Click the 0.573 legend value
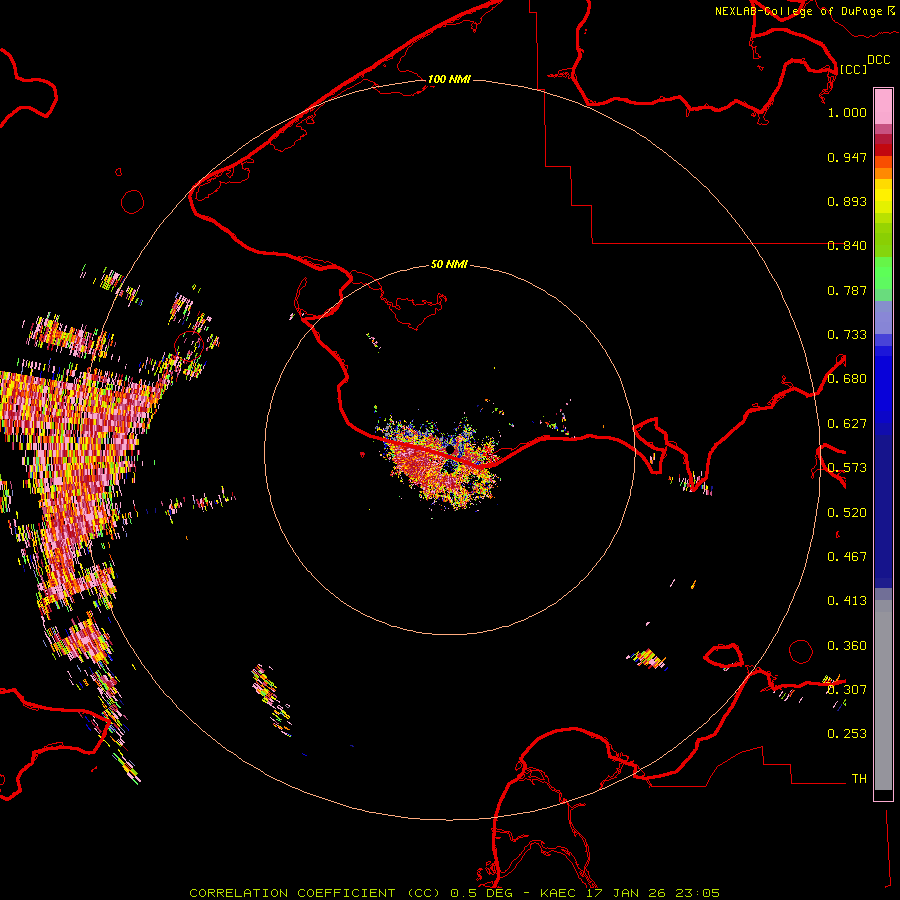Image resolution: width=900 pixels, height=900 pixels. point(847,468)
